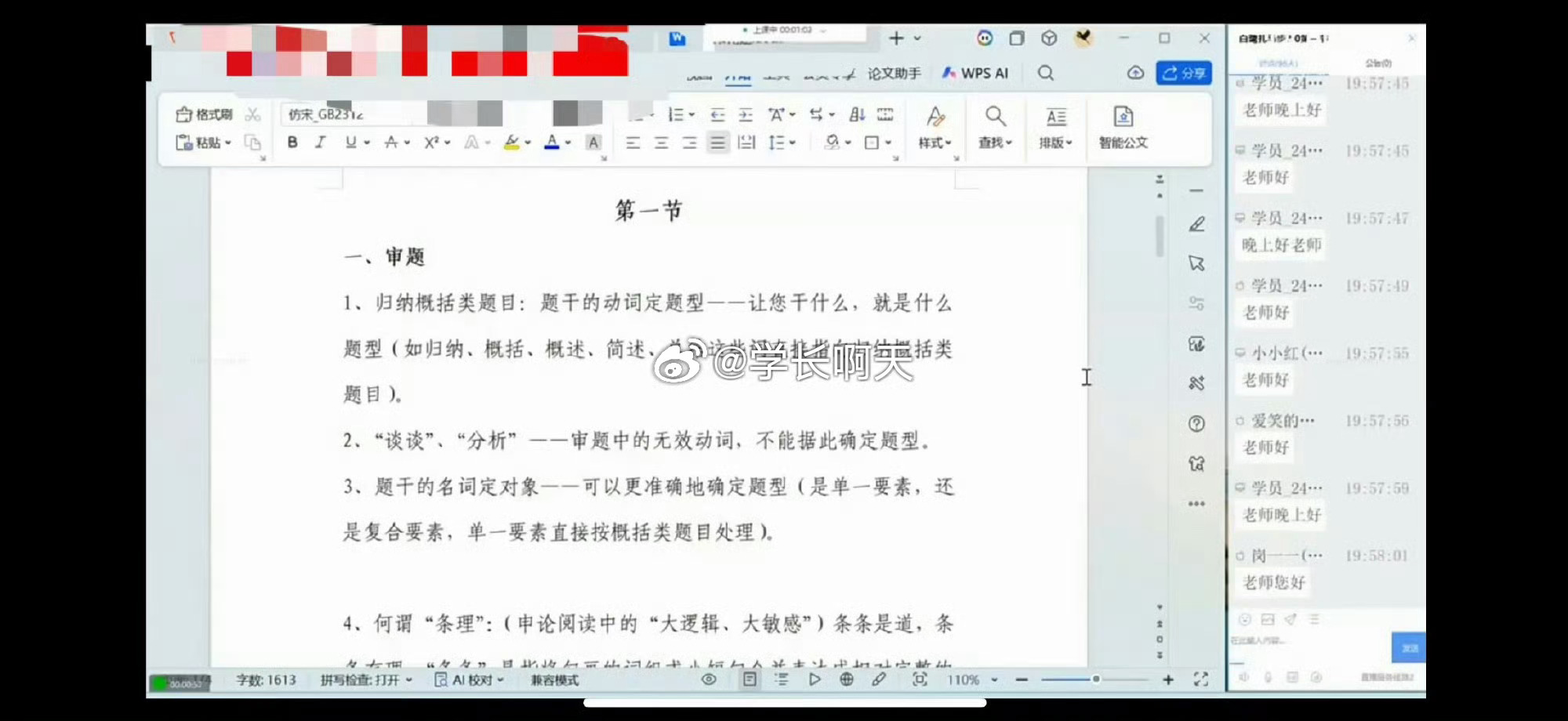Open 论文助手 tab
This screenshot has width=1568, height=721.
coord(894,73)
